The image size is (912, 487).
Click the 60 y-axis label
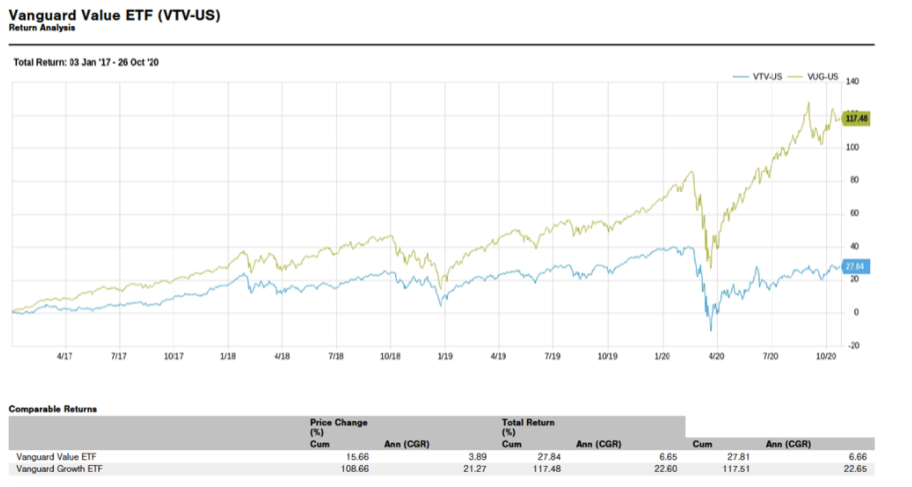coord(854,213)
